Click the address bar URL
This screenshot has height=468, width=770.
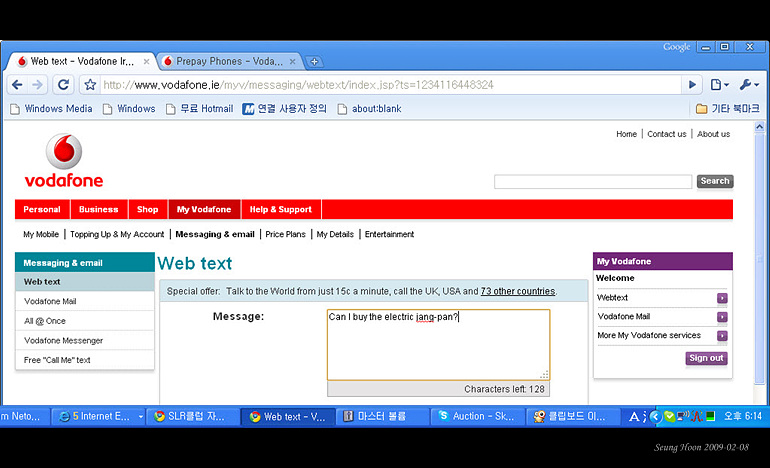tap(298, 85)
